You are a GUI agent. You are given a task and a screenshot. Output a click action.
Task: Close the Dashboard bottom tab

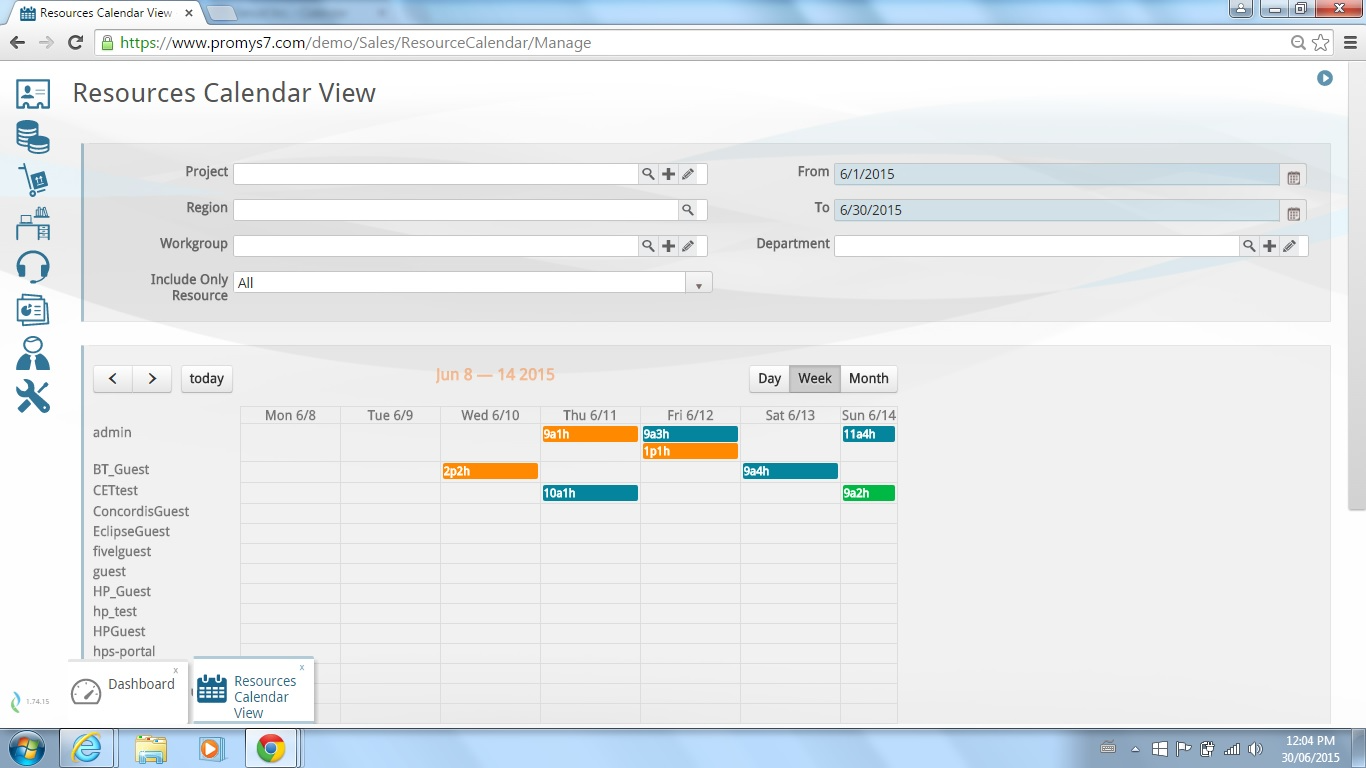(176, 671)
